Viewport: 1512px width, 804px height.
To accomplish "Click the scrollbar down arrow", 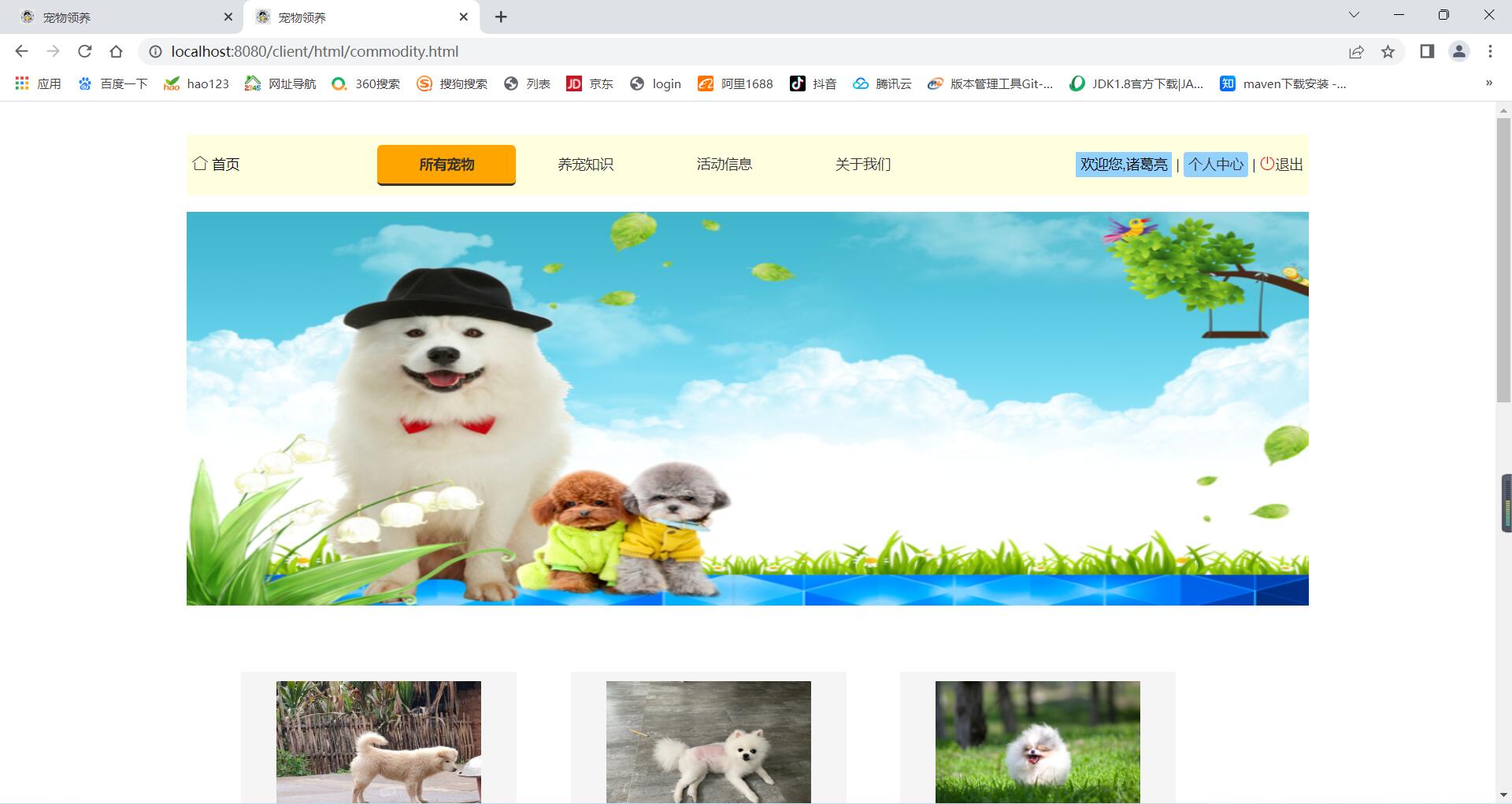I will coord(1503,795).
